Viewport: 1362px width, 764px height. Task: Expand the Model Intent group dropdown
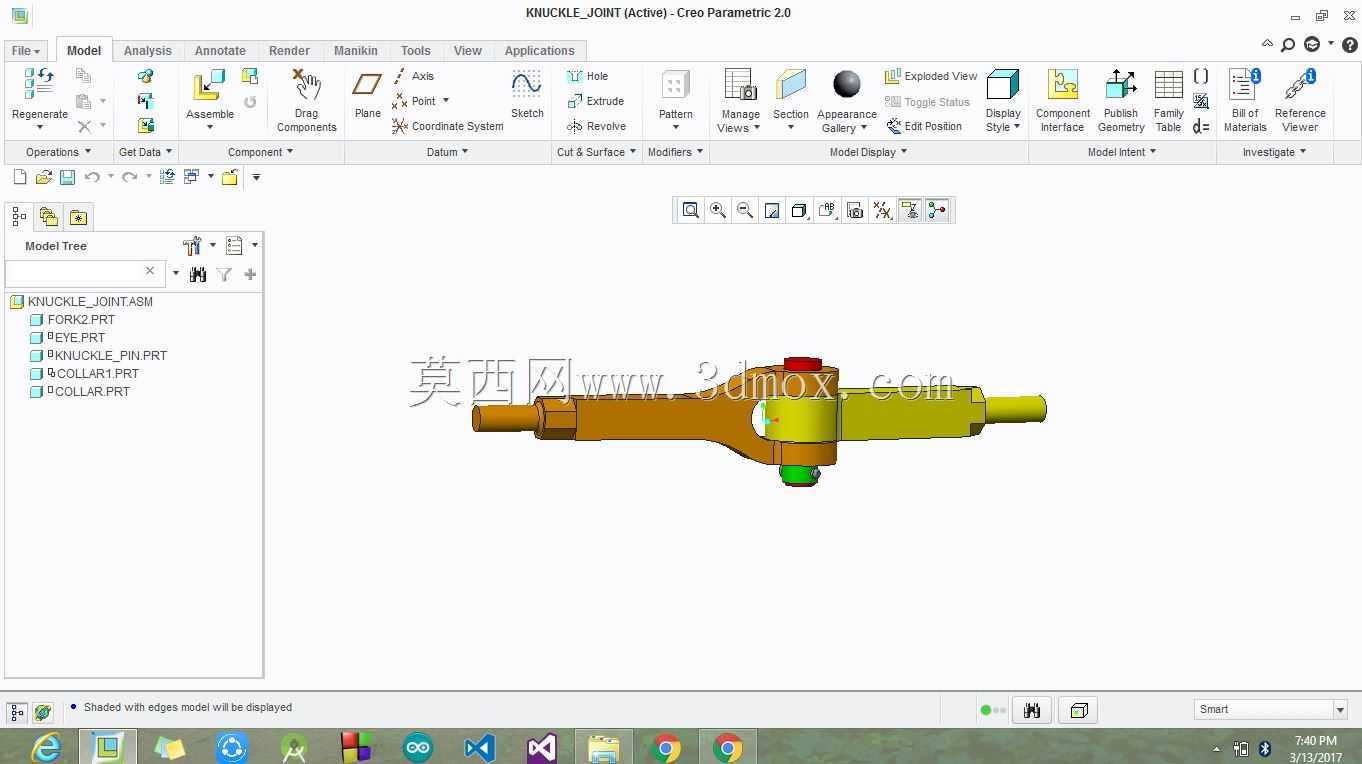pyautogui.click(x=1122, y=152)
